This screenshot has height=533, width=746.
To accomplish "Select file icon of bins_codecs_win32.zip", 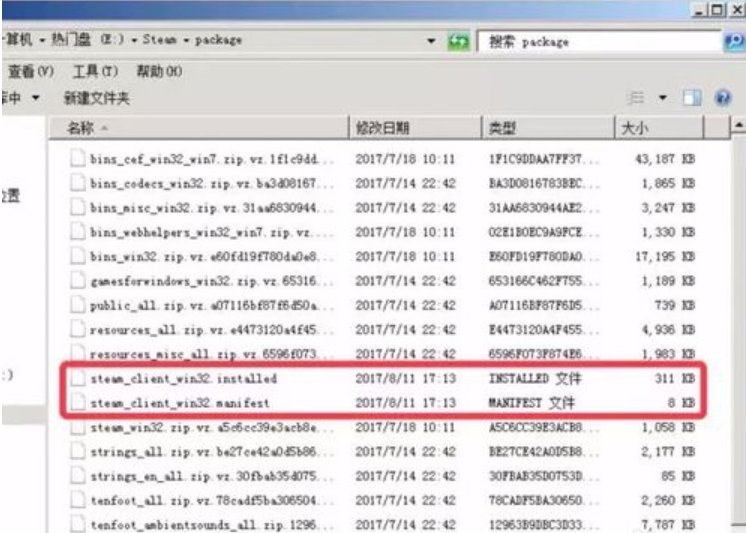I will coord(78,183).
